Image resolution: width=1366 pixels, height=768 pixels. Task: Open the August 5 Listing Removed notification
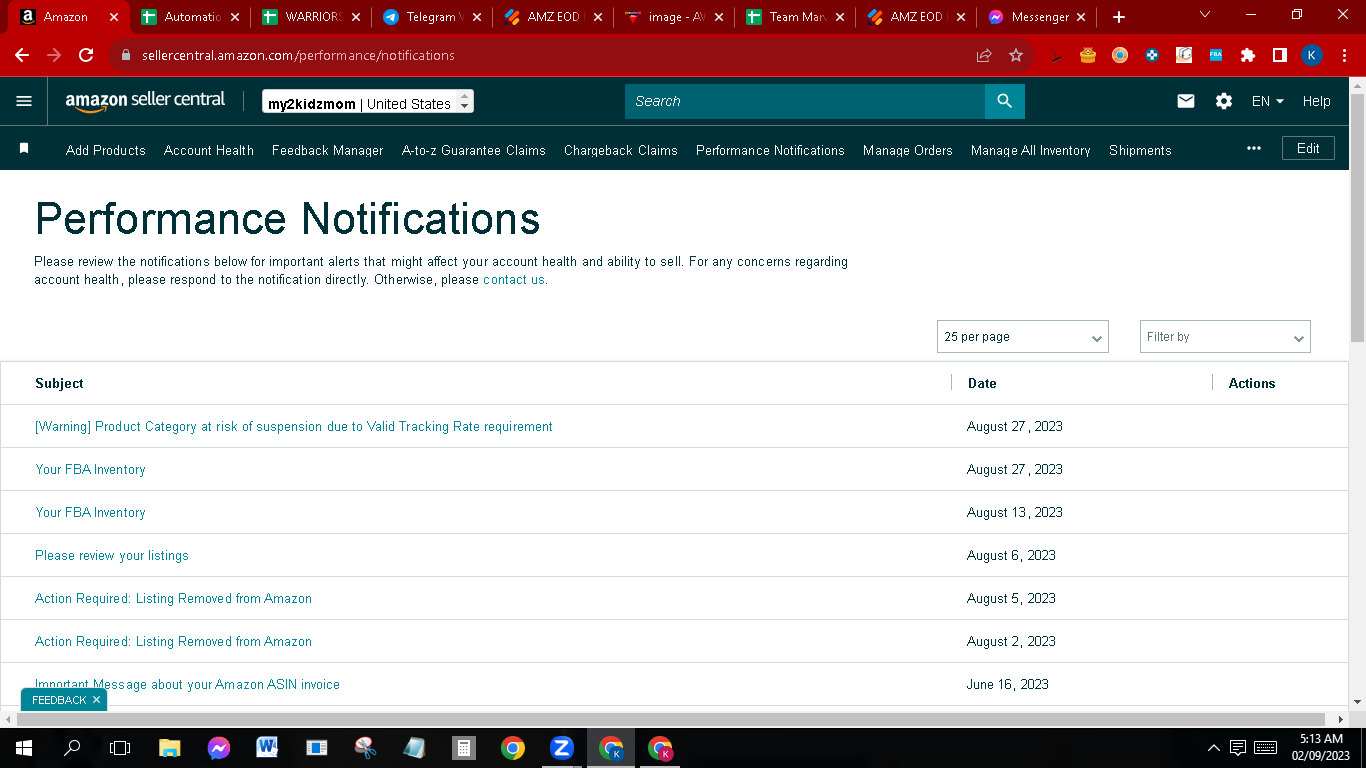pyautogui.click(x=173, y=598)
